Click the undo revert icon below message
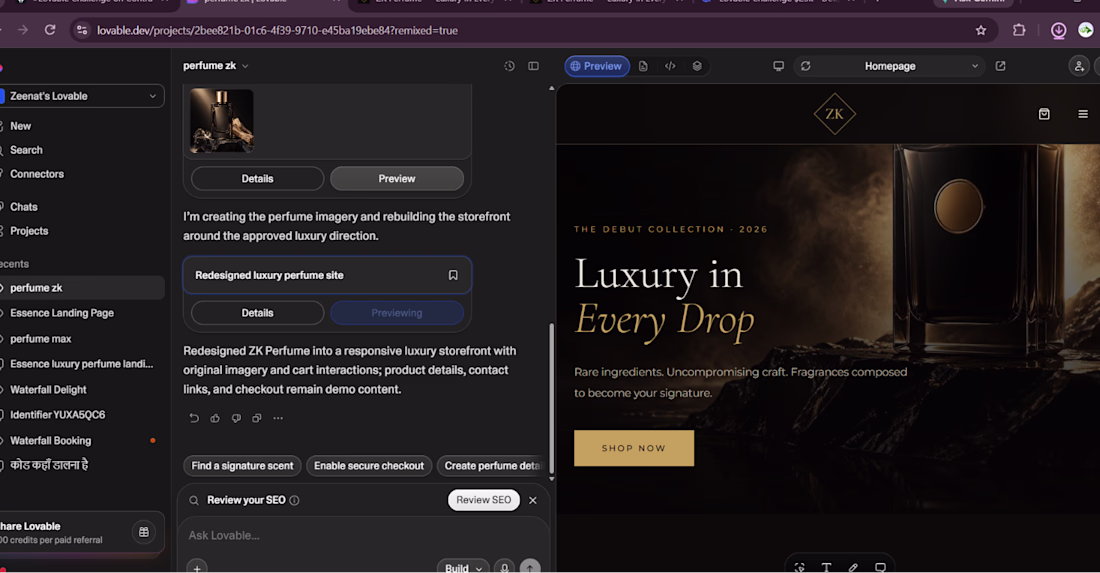 coord(194,418)
